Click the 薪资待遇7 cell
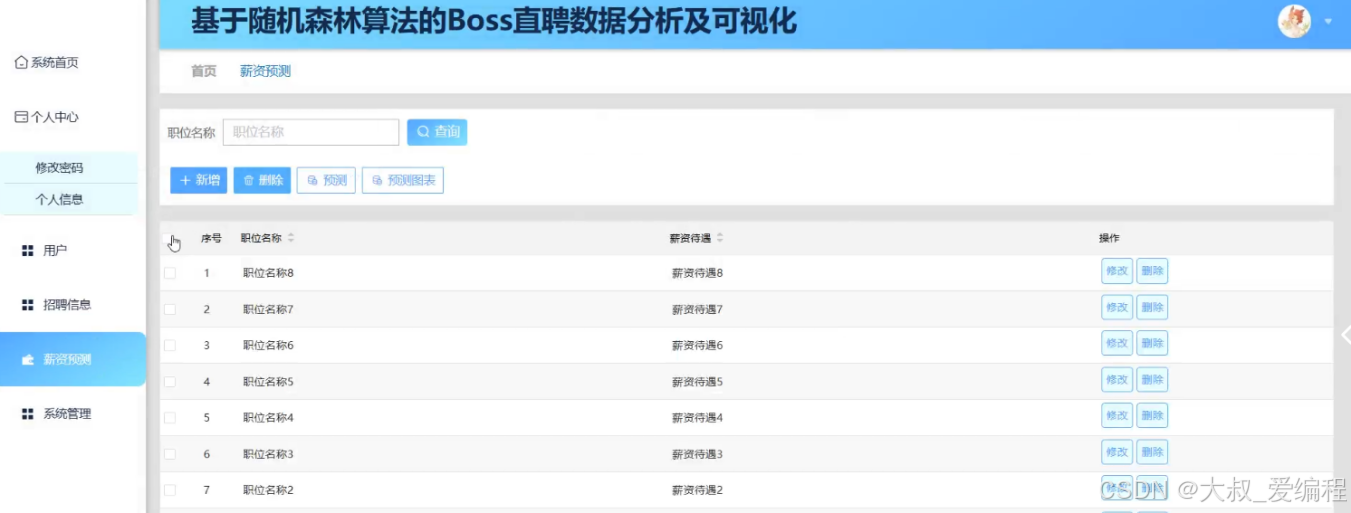The height and width of the screenshot is (513, 1351). point(697,309)
